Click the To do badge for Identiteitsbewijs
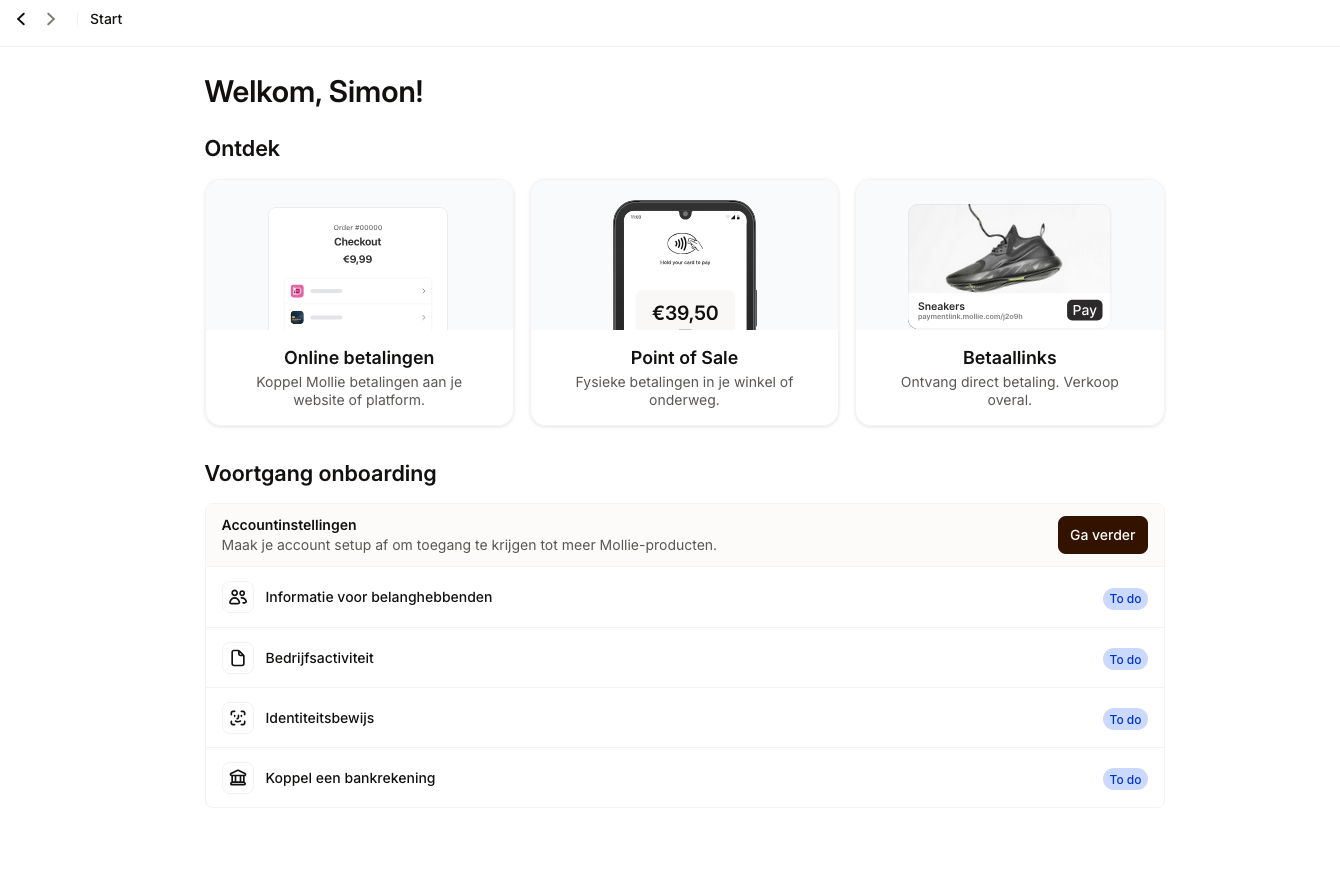Screen dimensions: 1340x895 pyautogui.click(x=1125, y=719)
